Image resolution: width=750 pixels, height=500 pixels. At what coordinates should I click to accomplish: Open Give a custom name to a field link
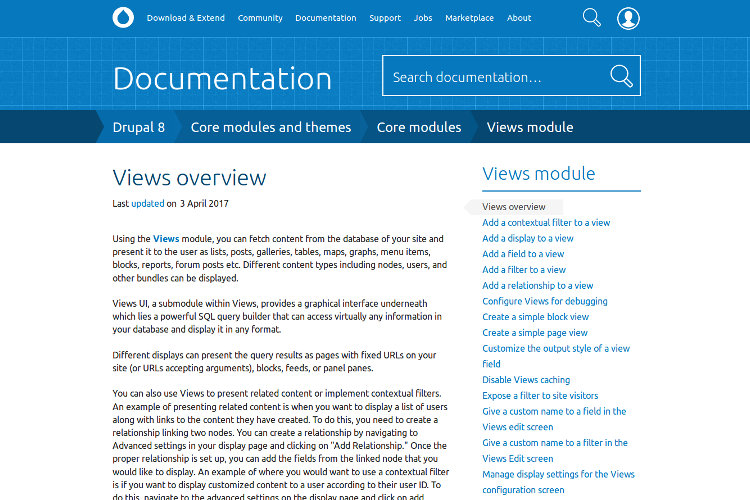554,419
